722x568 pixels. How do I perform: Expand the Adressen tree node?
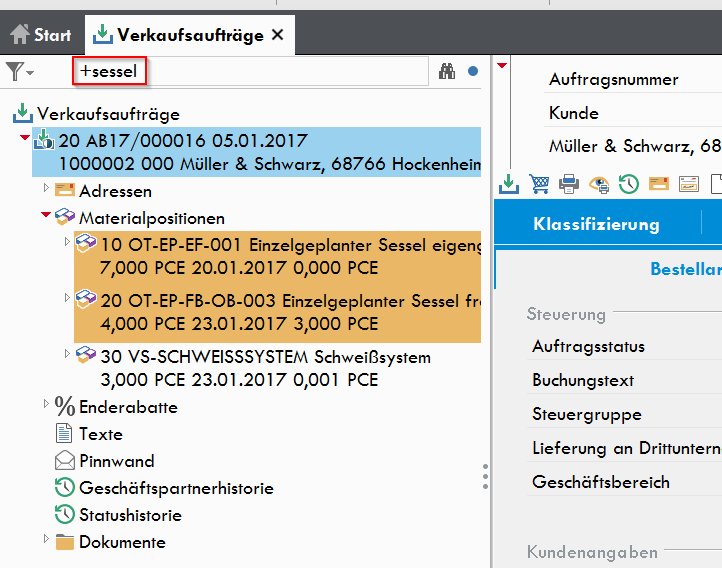click(46, 188)
